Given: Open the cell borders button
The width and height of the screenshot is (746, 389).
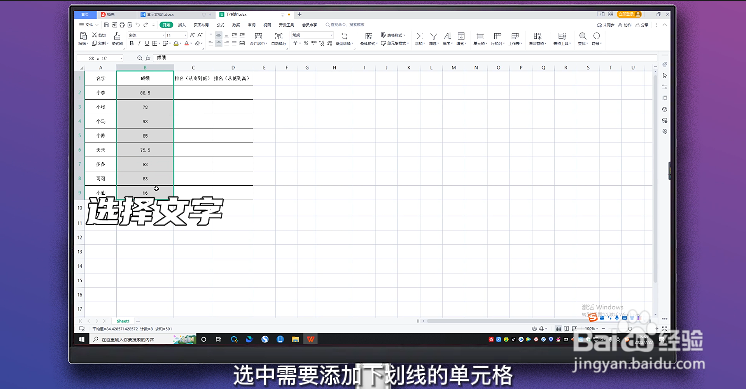Looking at the screenshot, I should click(154, 43).
